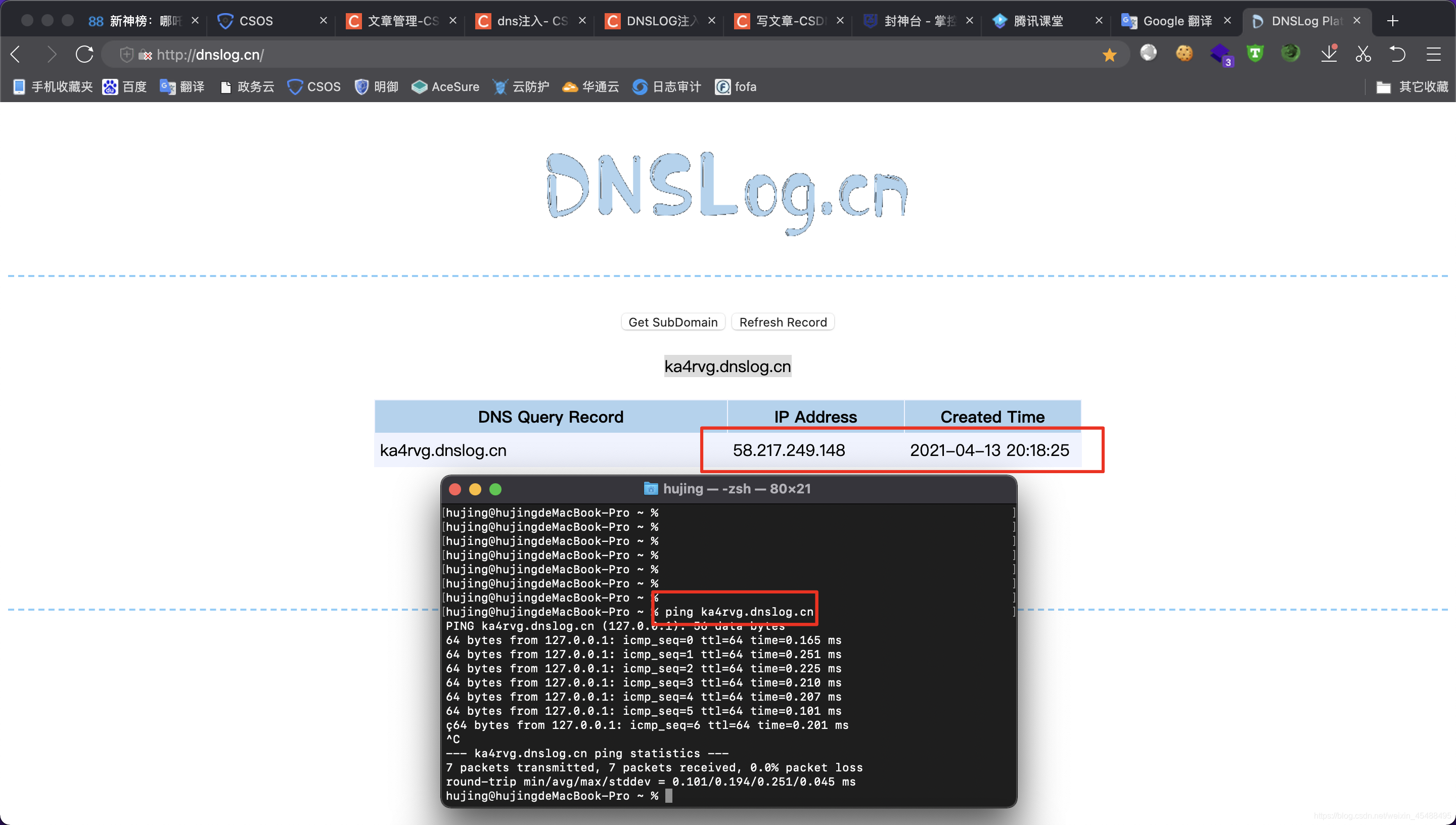This screenshot has width=1456, height=825.
Task: Close the 腾讯课堂 tab
Action: 1099,20
